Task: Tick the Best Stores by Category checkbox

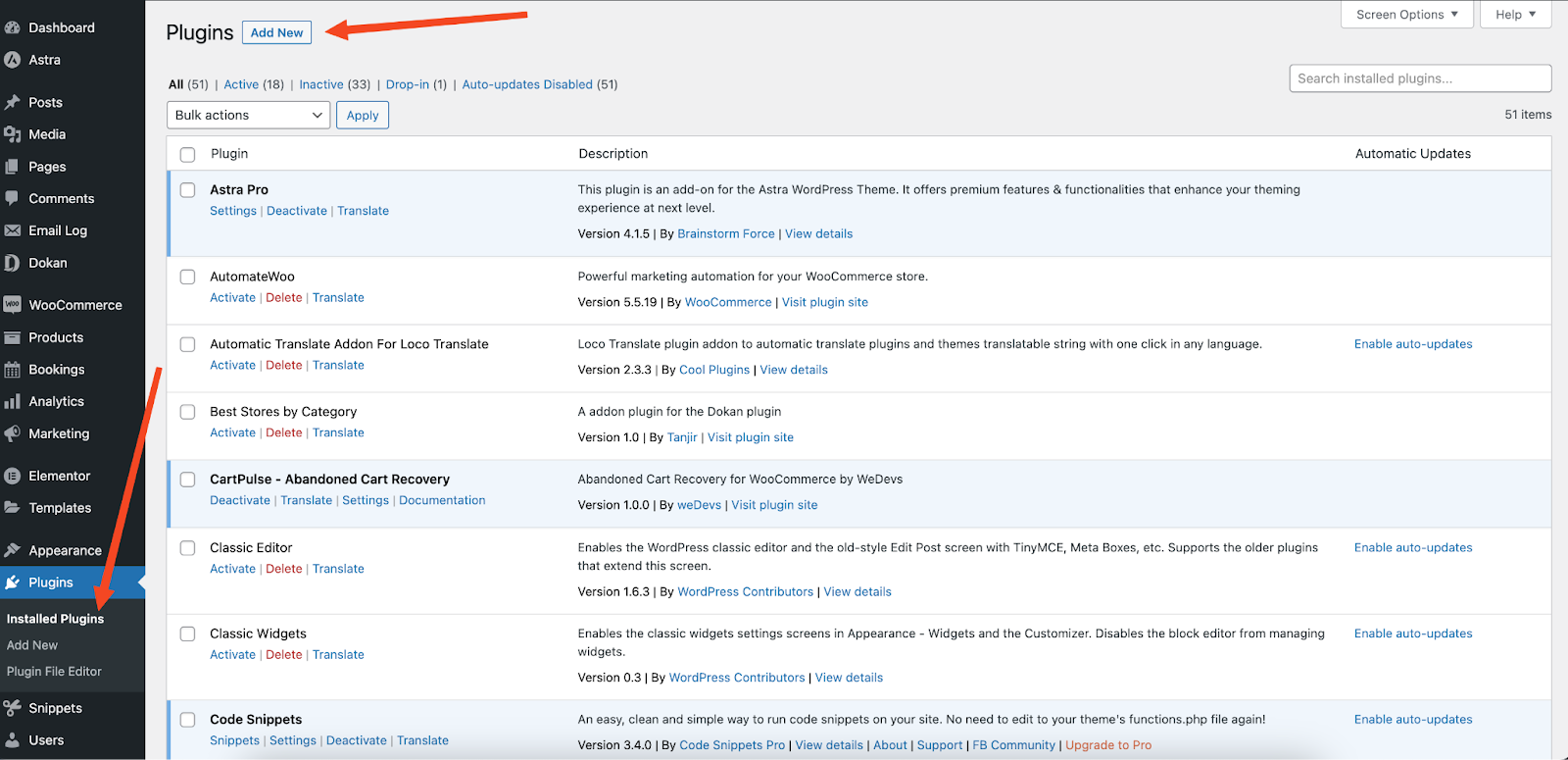Action: click(187, 412)
